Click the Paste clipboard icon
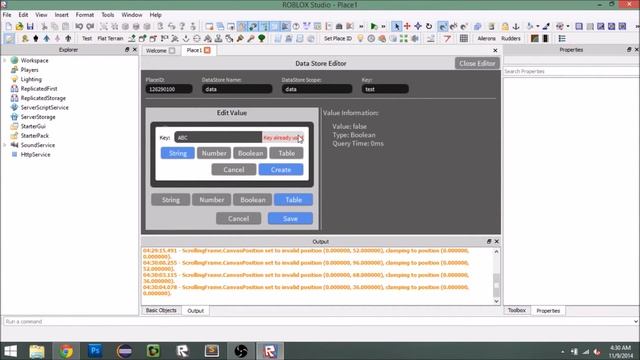This screenshot has height=360, width=640. pyautogui.click(x=65, y=27)
